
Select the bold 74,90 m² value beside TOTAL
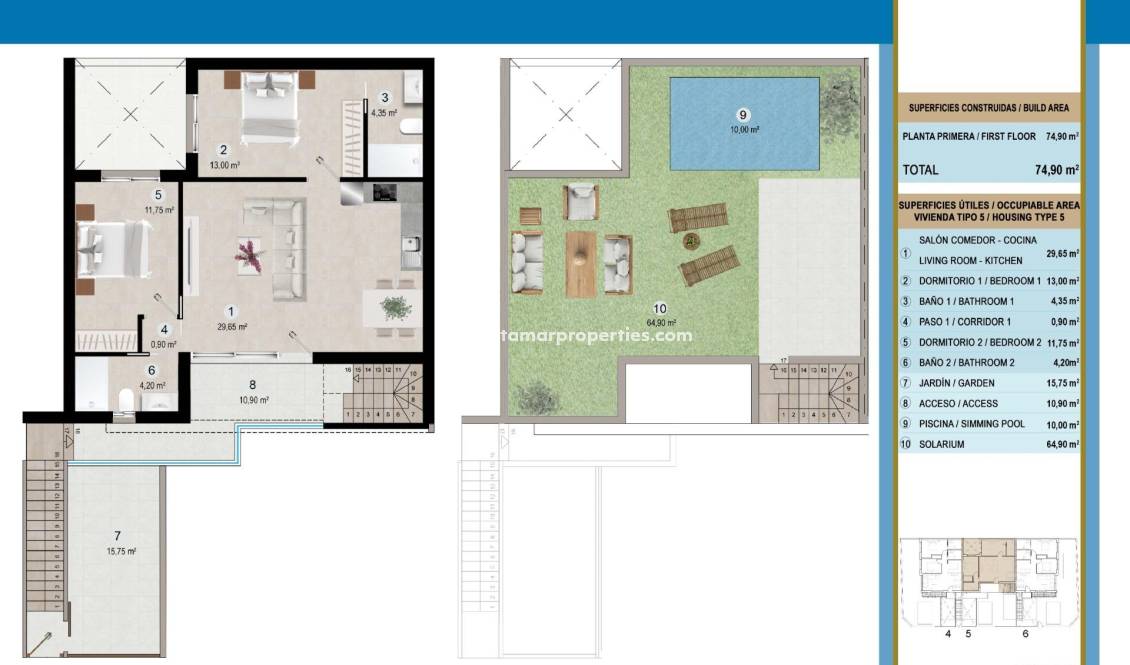(x=1056, y=170)
